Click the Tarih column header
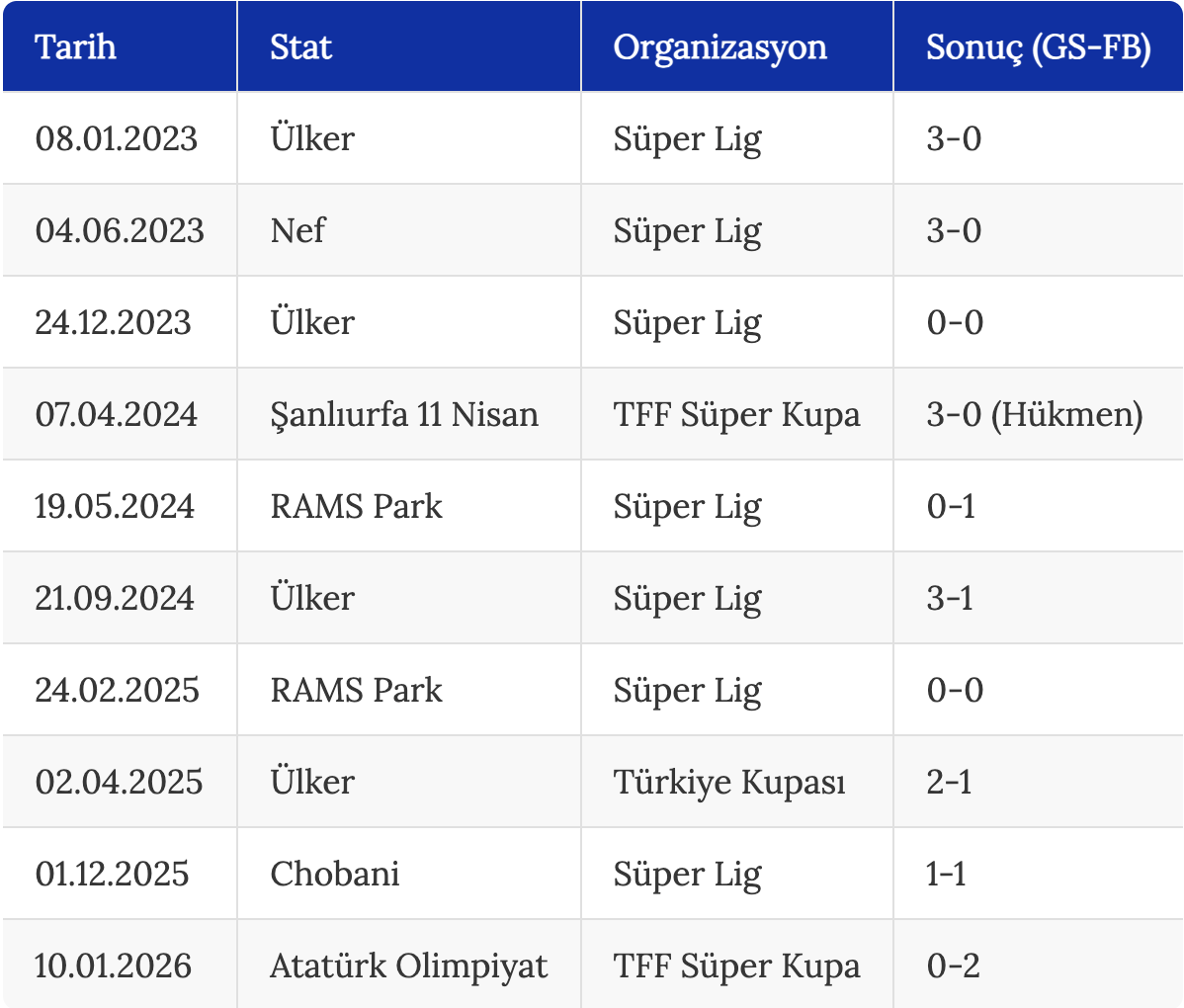1184x1008 pixels. click(76, 47)
